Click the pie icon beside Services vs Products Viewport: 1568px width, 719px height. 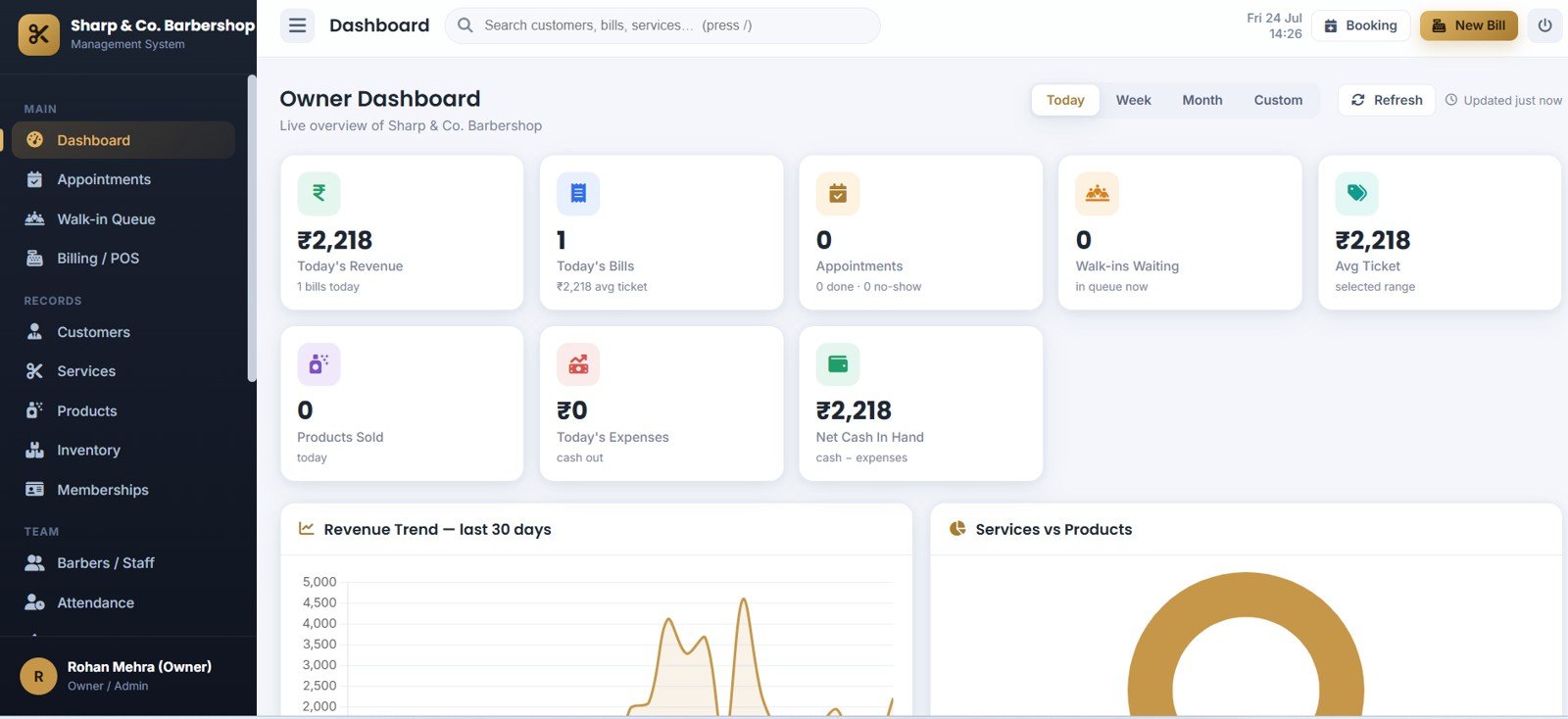(x=957, y=529)
